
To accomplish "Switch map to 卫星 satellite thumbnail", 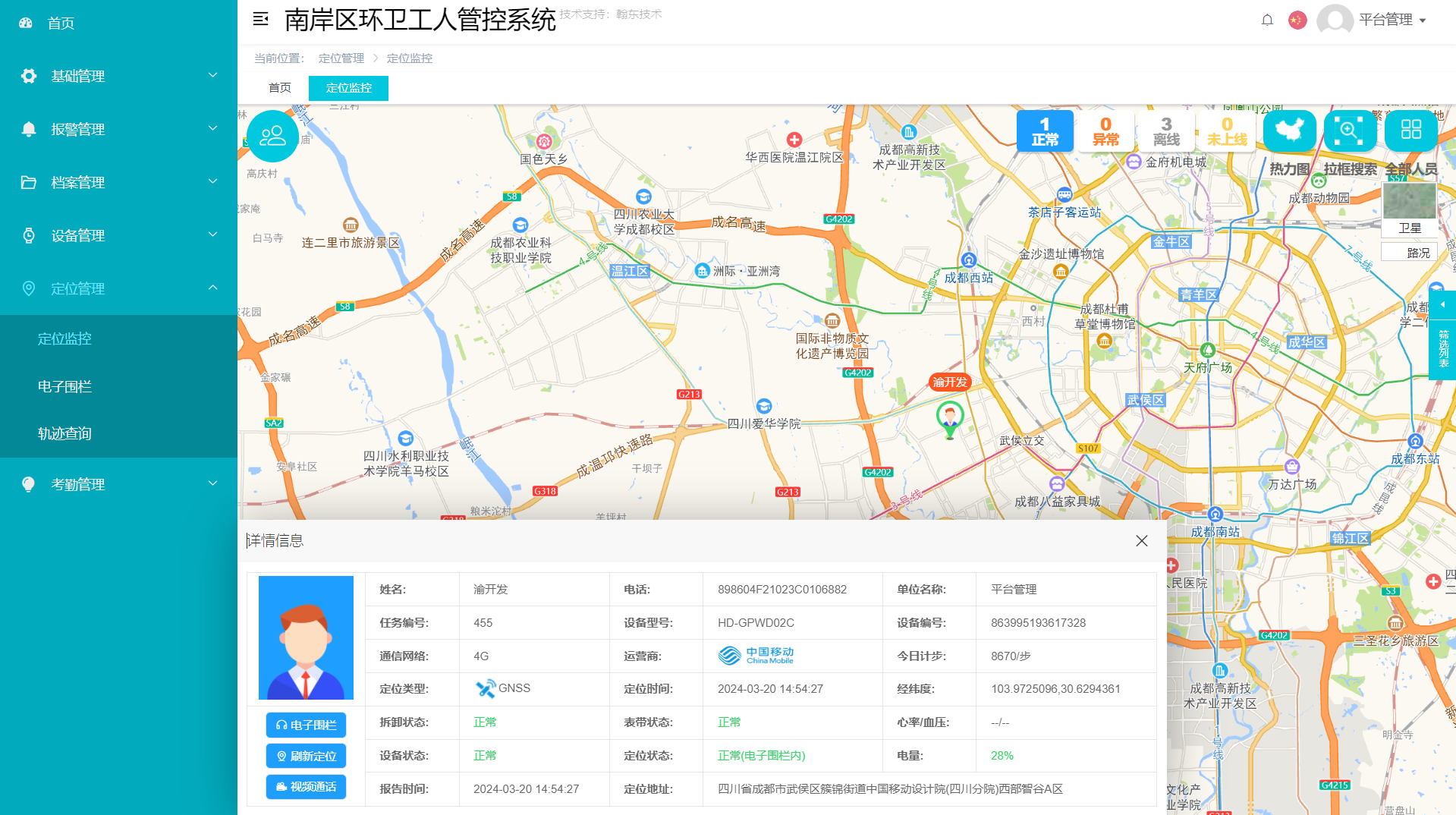I will click(x=1409, y=208).
